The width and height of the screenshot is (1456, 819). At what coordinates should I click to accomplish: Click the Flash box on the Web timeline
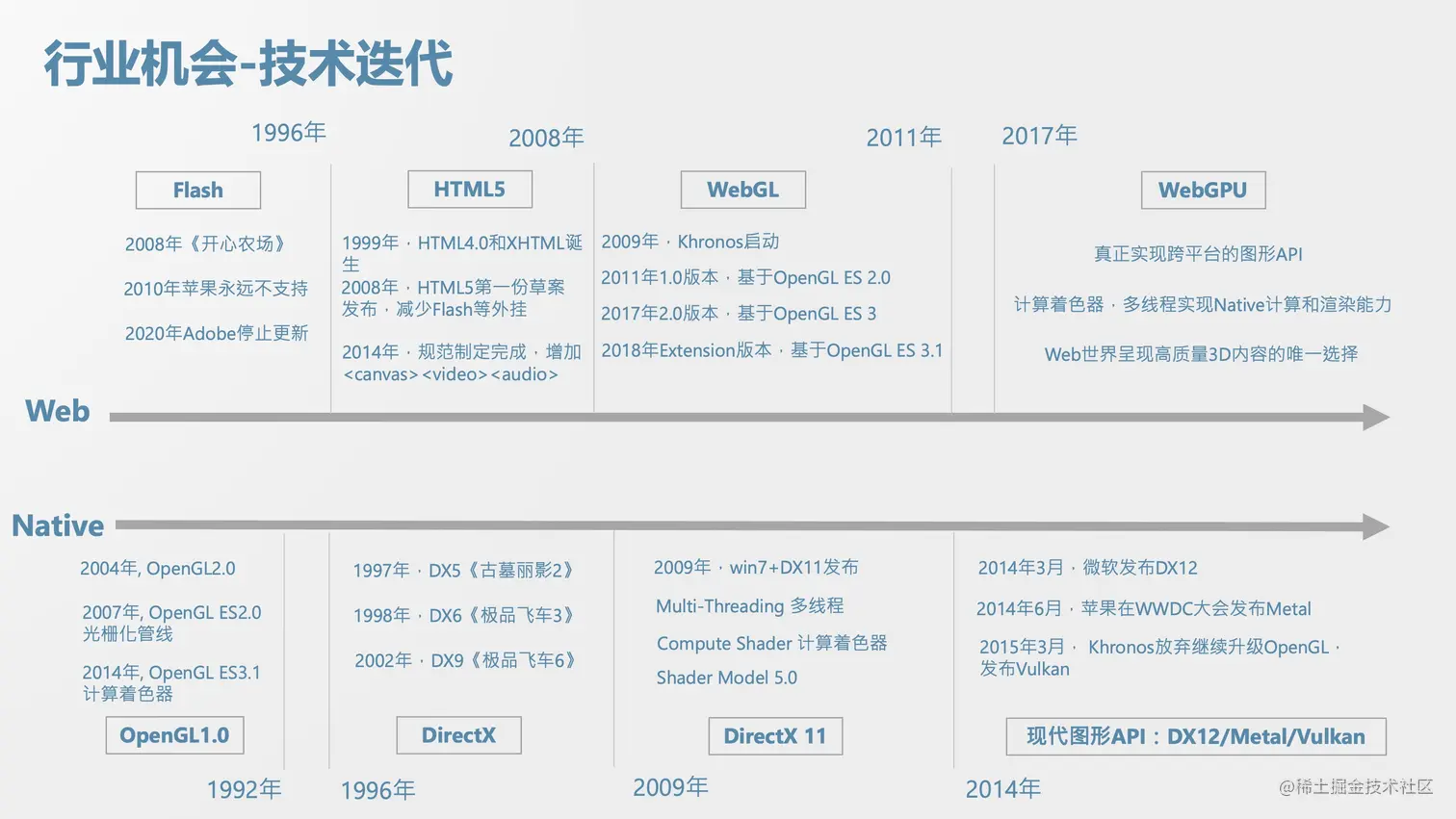pos(197,190)
